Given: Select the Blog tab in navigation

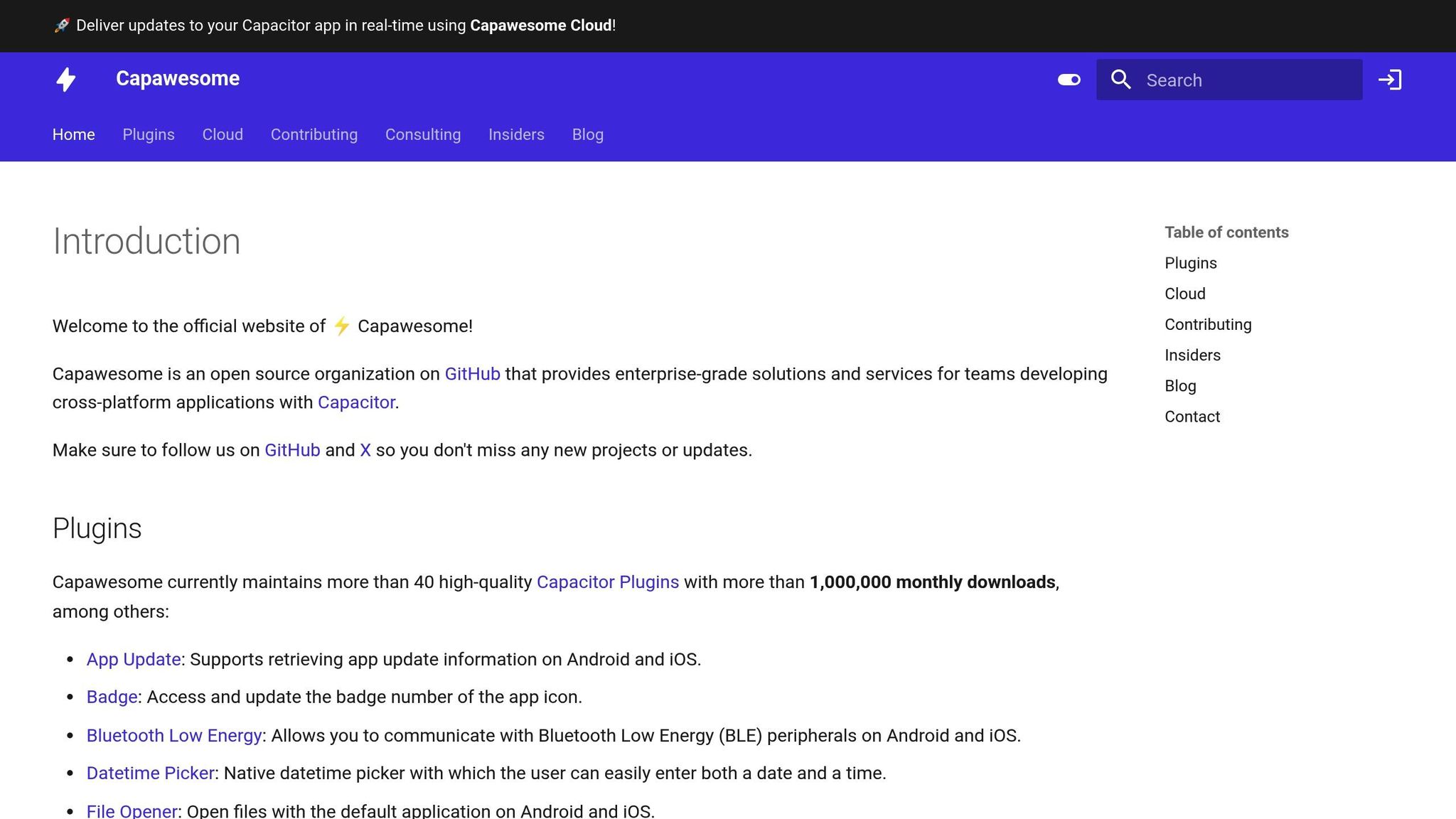Looking at the screenshot, I should (588, 134).
